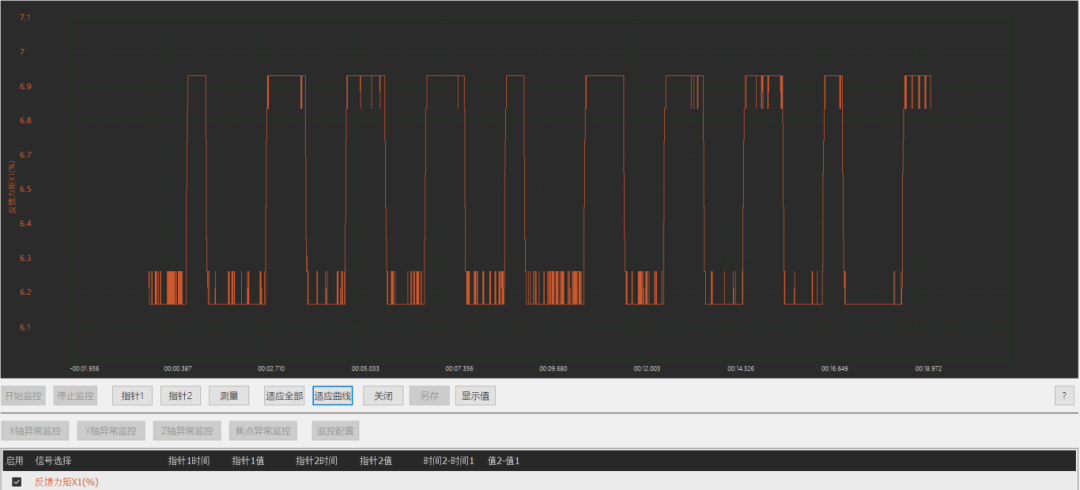Click 适应全部 to fit all
Screen dimensions: 1080x490
(284, 396)
